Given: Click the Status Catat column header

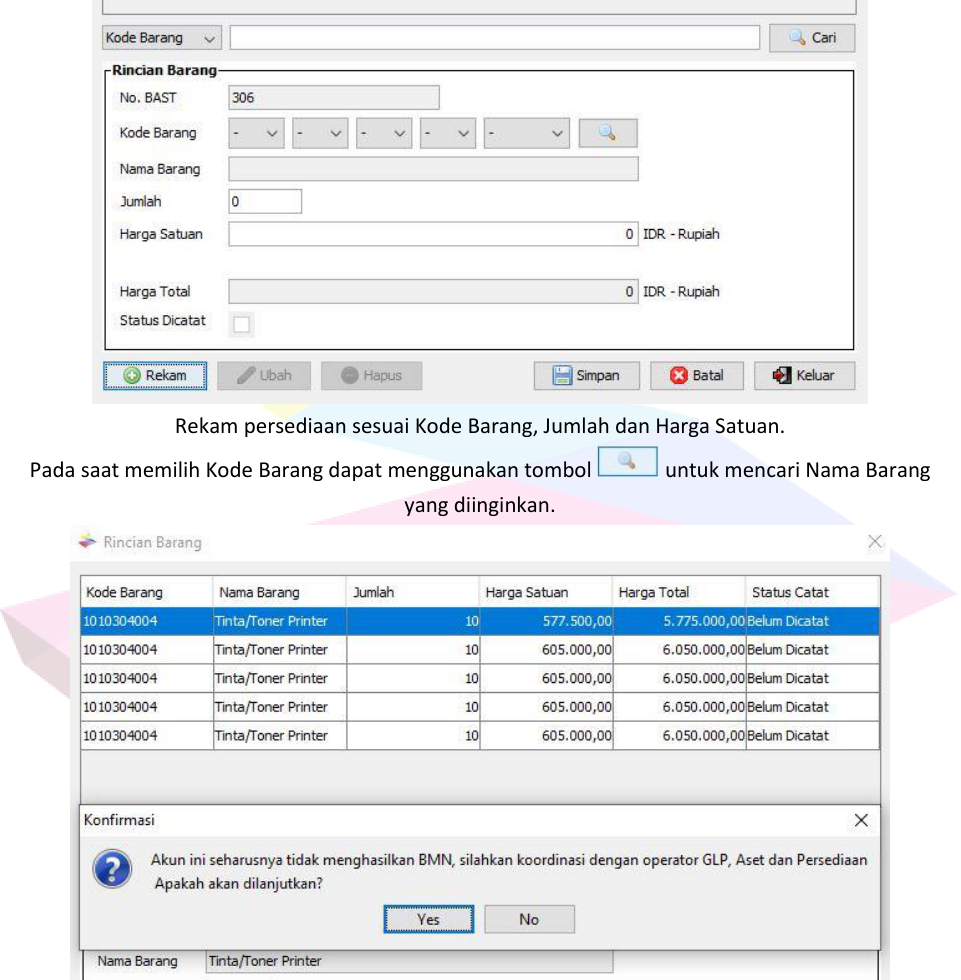Looking at the screenshot, I should pos(812,592).
